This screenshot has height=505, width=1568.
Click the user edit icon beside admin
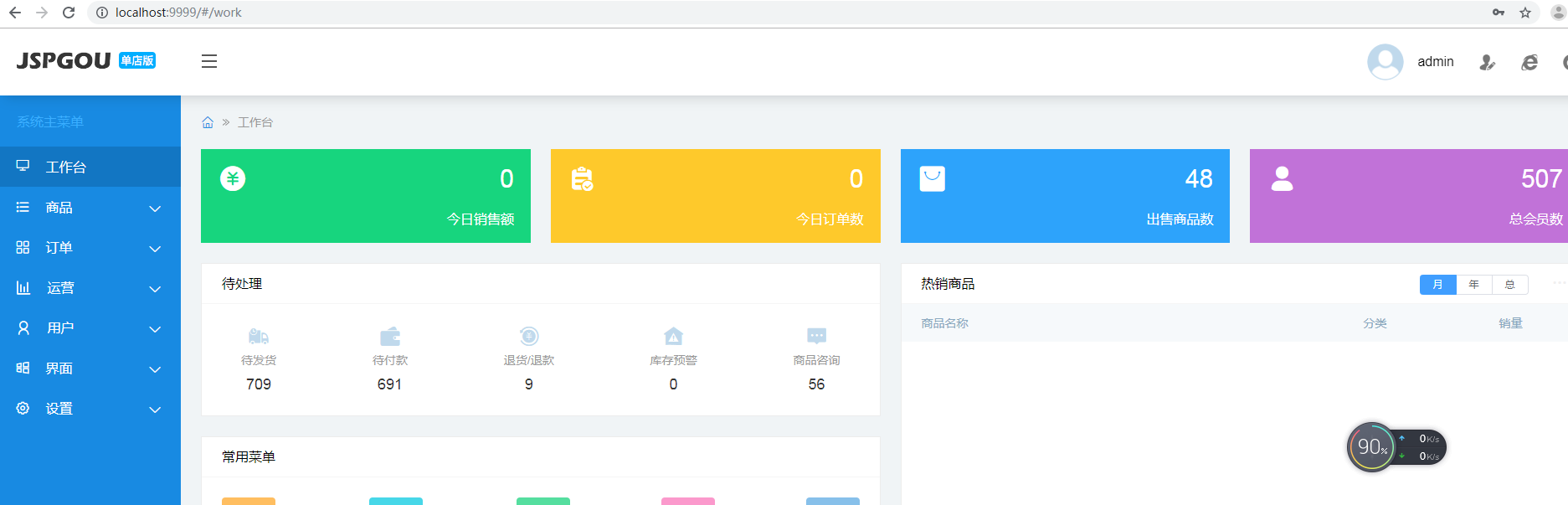tap(1487, 62)
